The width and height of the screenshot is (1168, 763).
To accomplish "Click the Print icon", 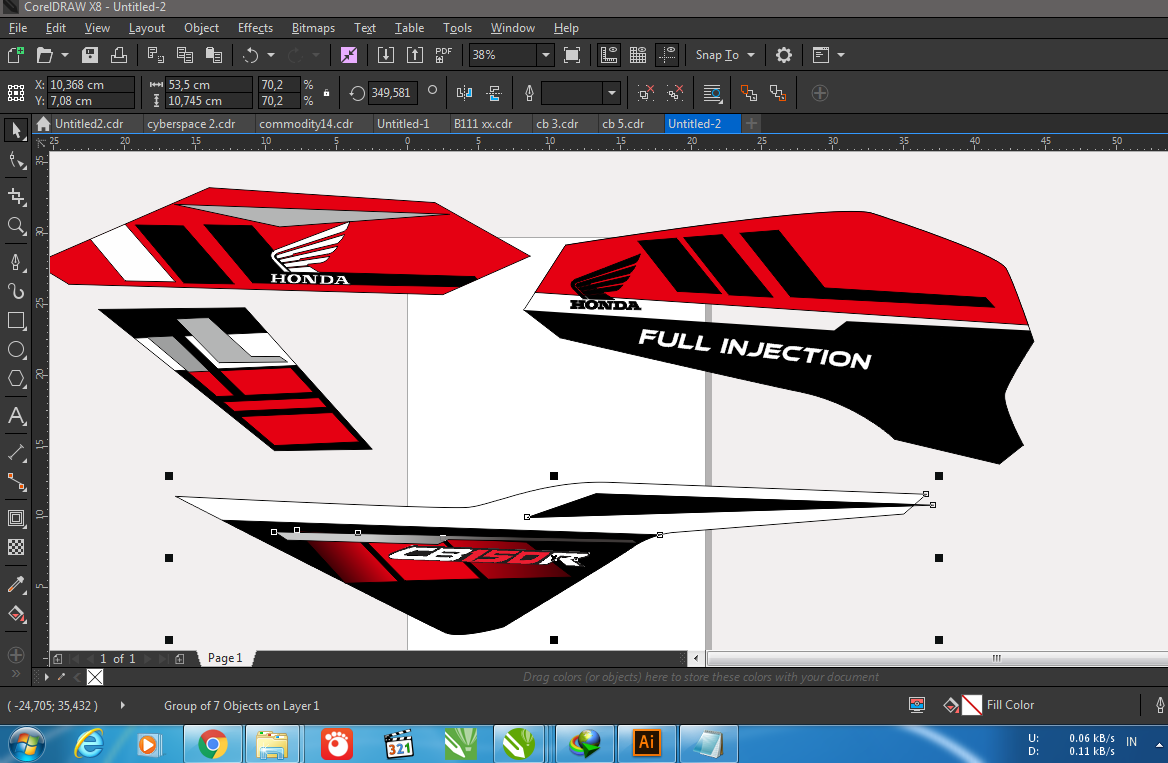I will (118, 55).
